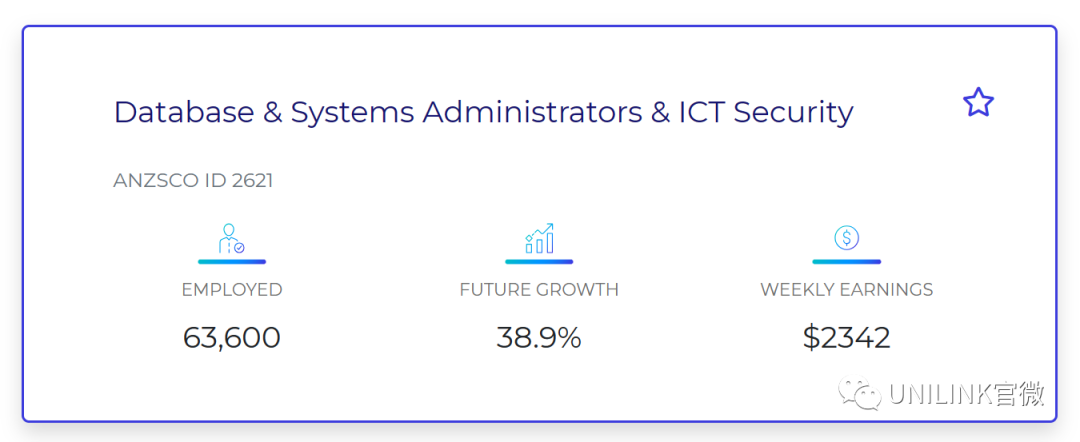
Task: Click the $2342 earnings value
Action: click(847, 338)
